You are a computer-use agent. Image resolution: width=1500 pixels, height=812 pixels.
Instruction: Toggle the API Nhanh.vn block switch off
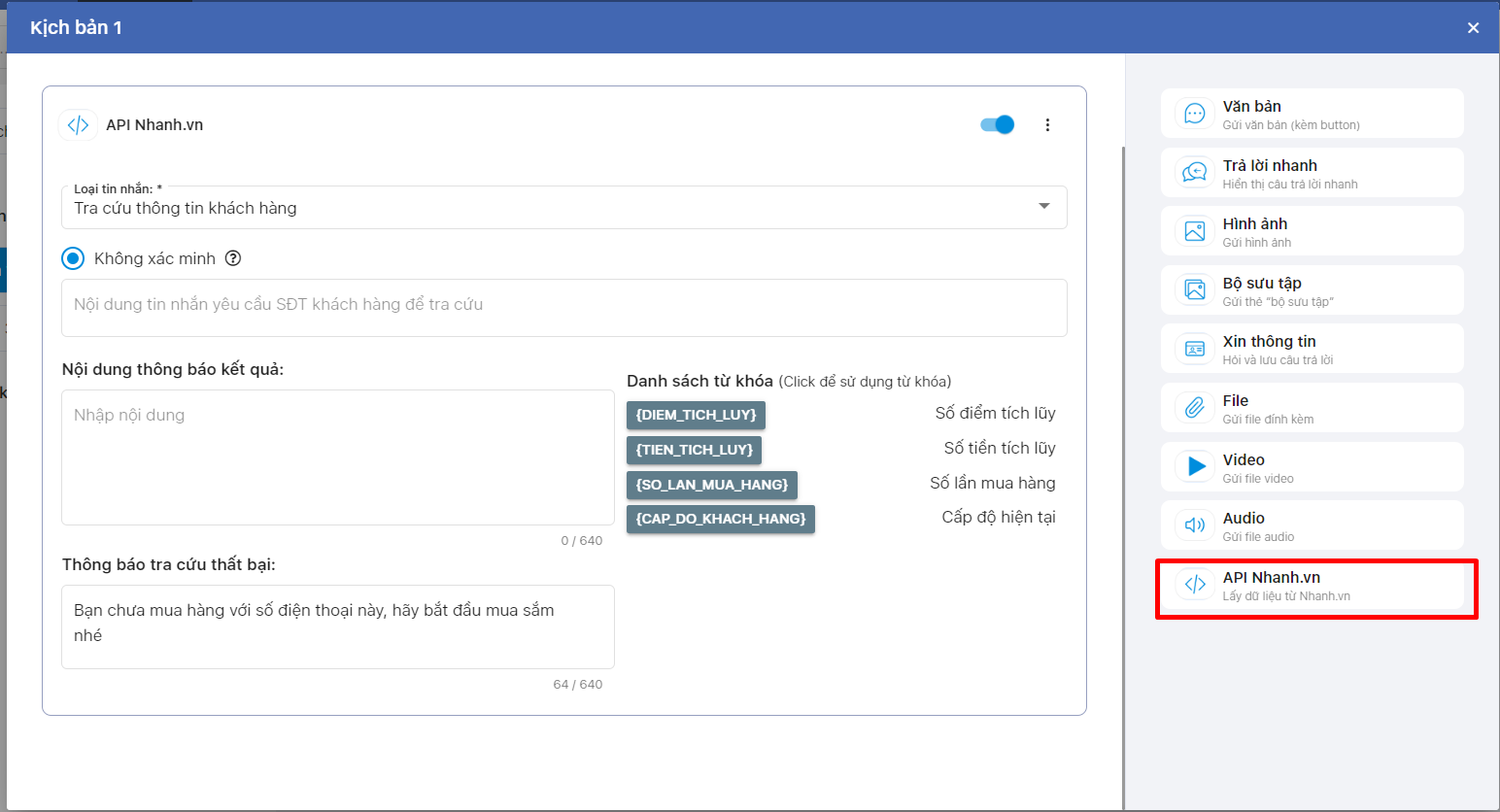997,124
